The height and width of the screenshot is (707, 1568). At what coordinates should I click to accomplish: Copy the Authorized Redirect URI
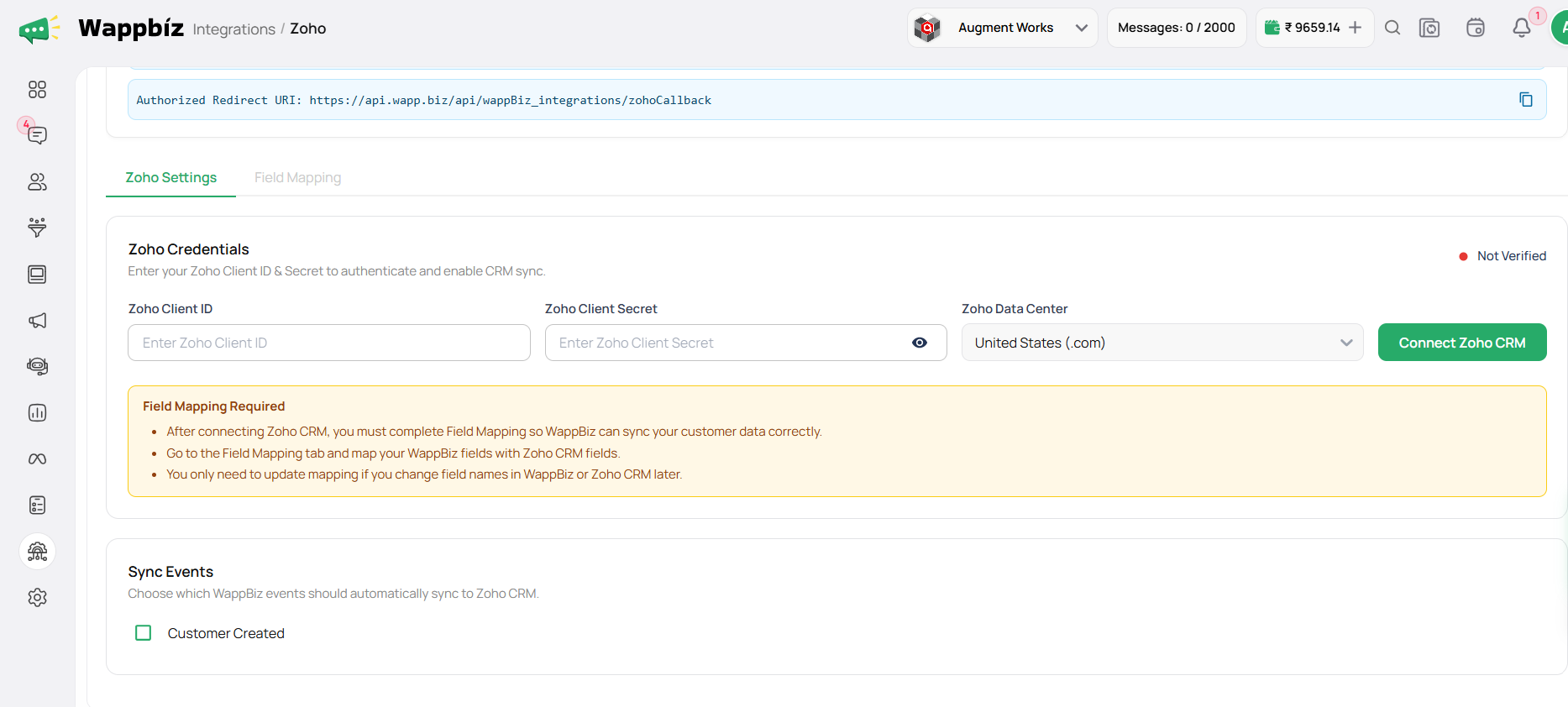tap(1526, 100)
